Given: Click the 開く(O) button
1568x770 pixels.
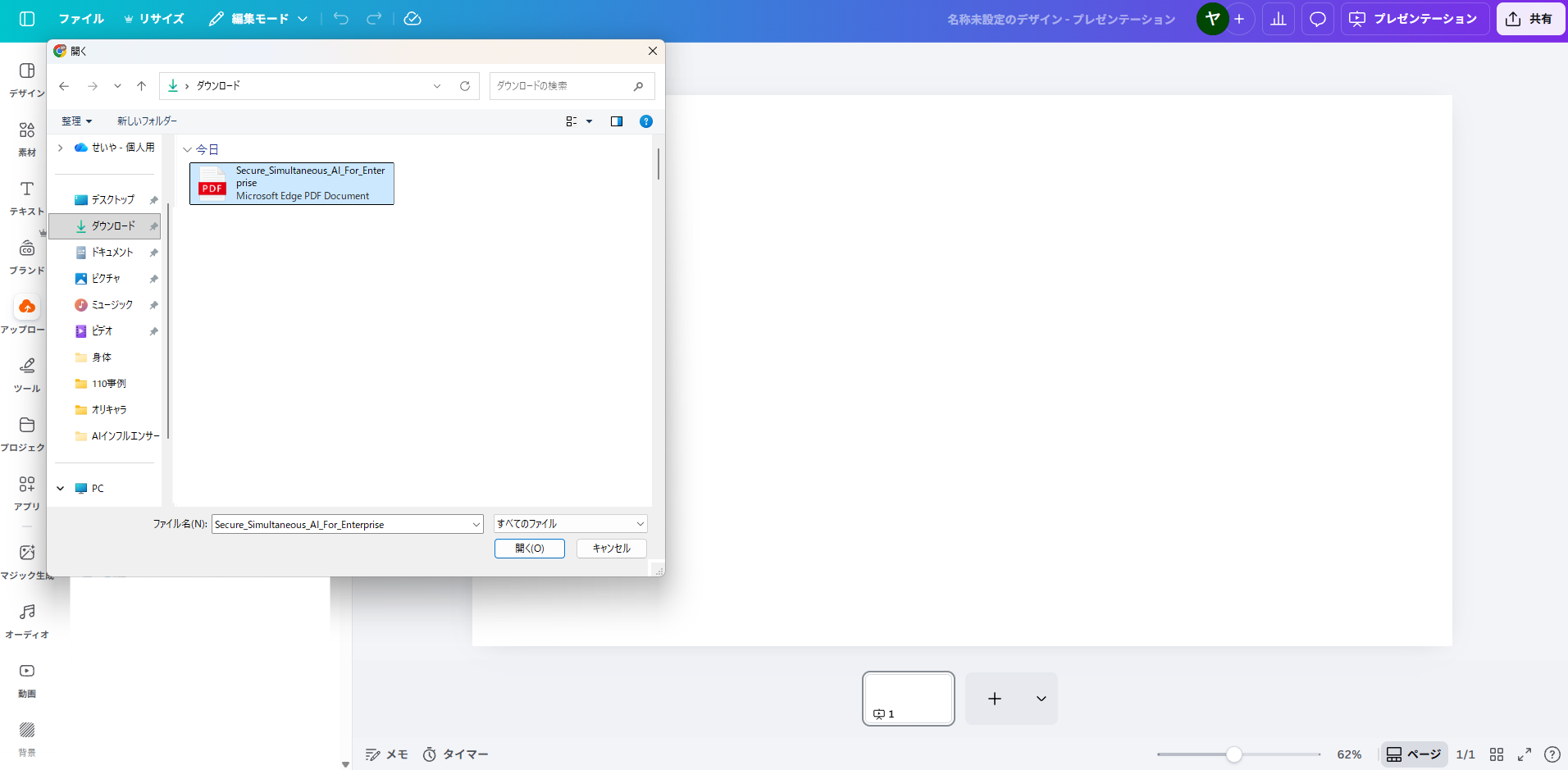Looking at the screenshot, I should (529, 548).
